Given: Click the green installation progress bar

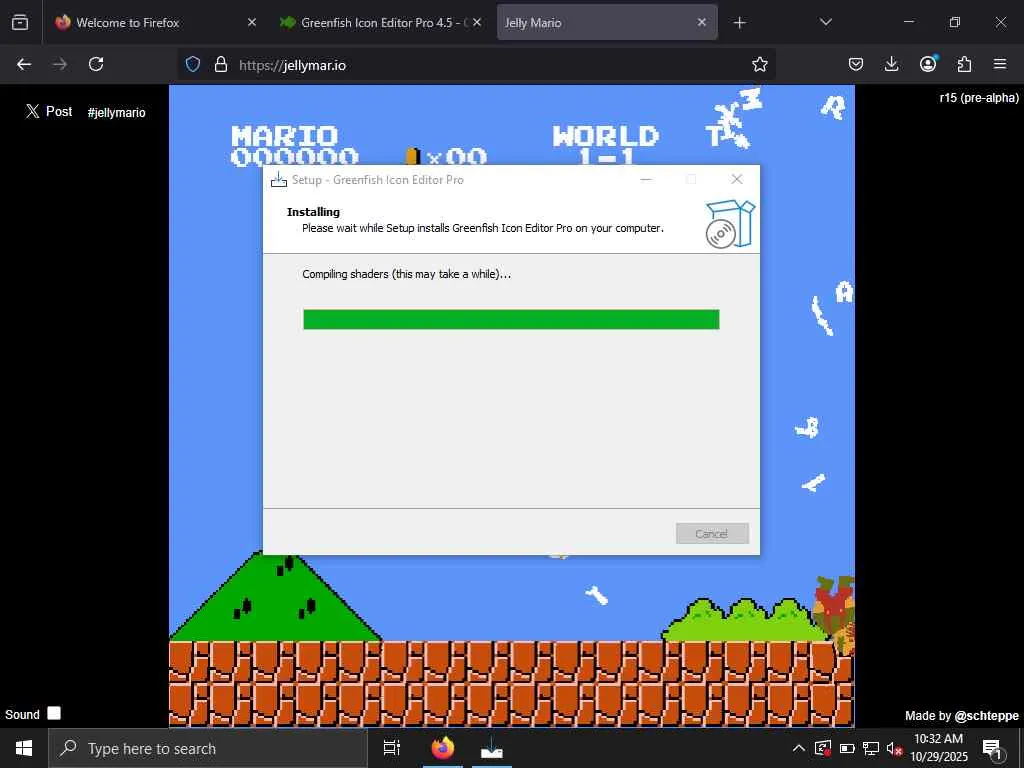Looking at the screenshot, I should (511, 319).
